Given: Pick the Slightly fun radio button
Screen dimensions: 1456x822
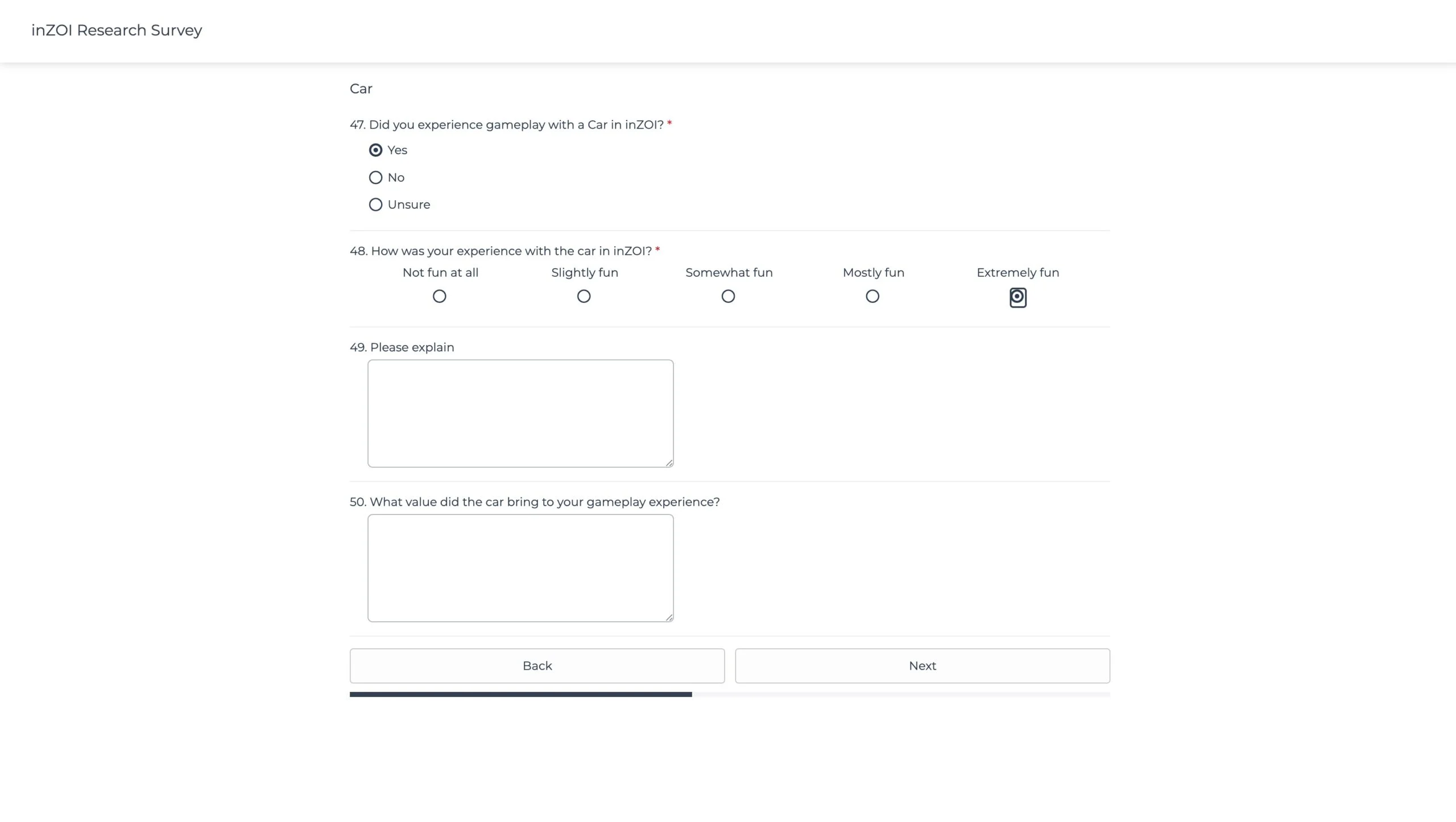Looking at the screenshot, I should (x=584, y=296).
